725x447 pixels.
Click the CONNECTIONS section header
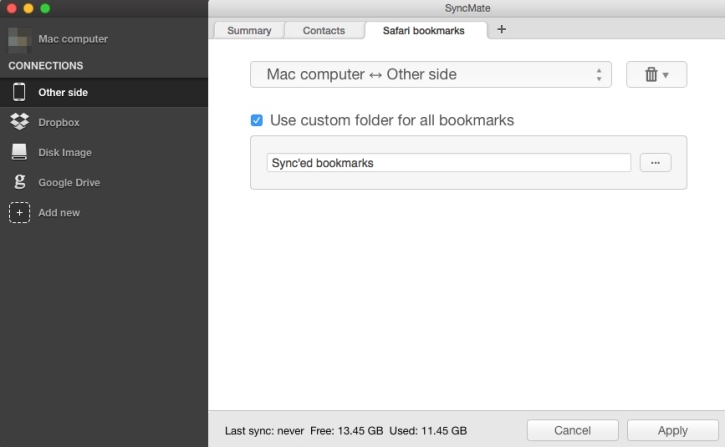click(45, 66)
